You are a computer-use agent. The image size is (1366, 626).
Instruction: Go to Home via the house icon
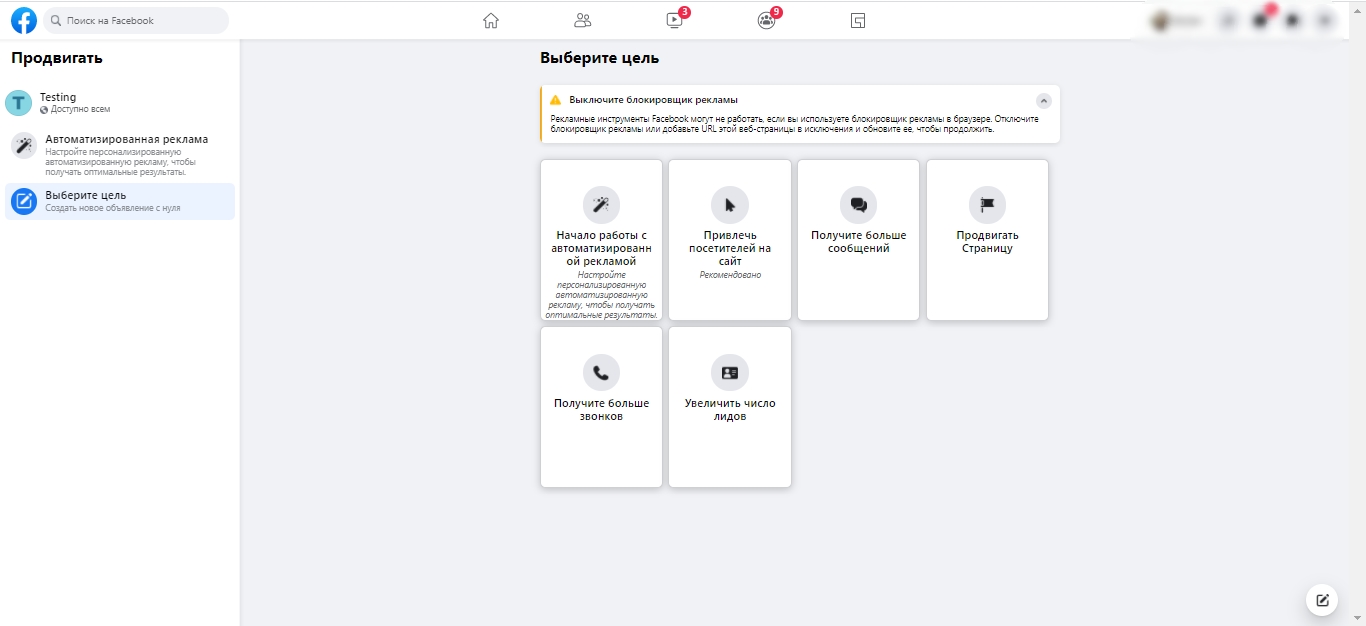tap(490, 20)
